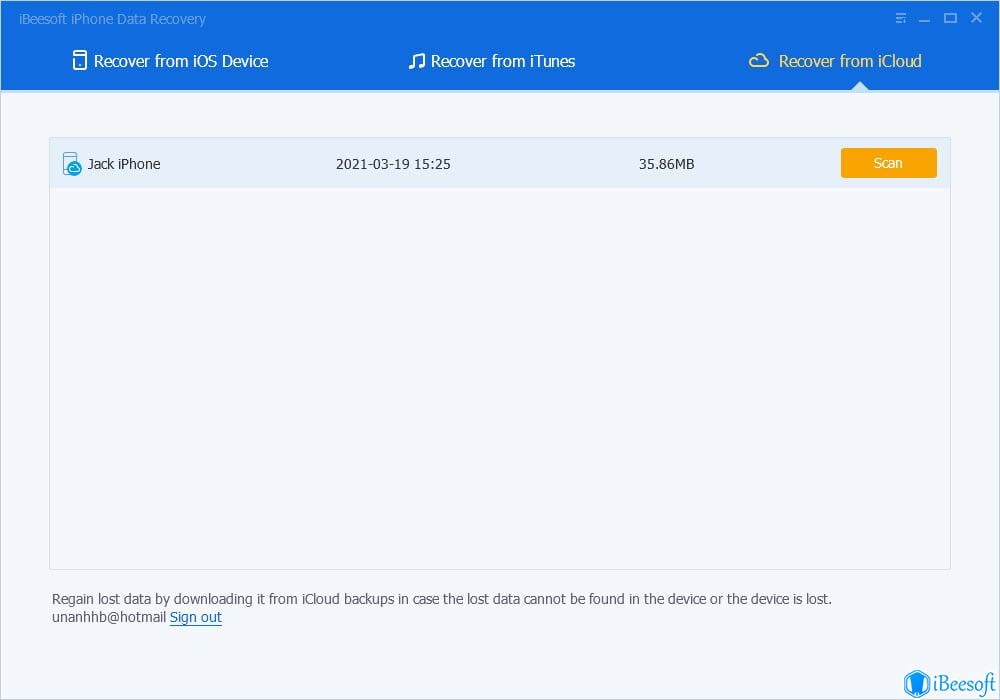Click the backup date 2021-03-19 15:25
Viewport: 1000px width, 700px height.
point(393,164)
